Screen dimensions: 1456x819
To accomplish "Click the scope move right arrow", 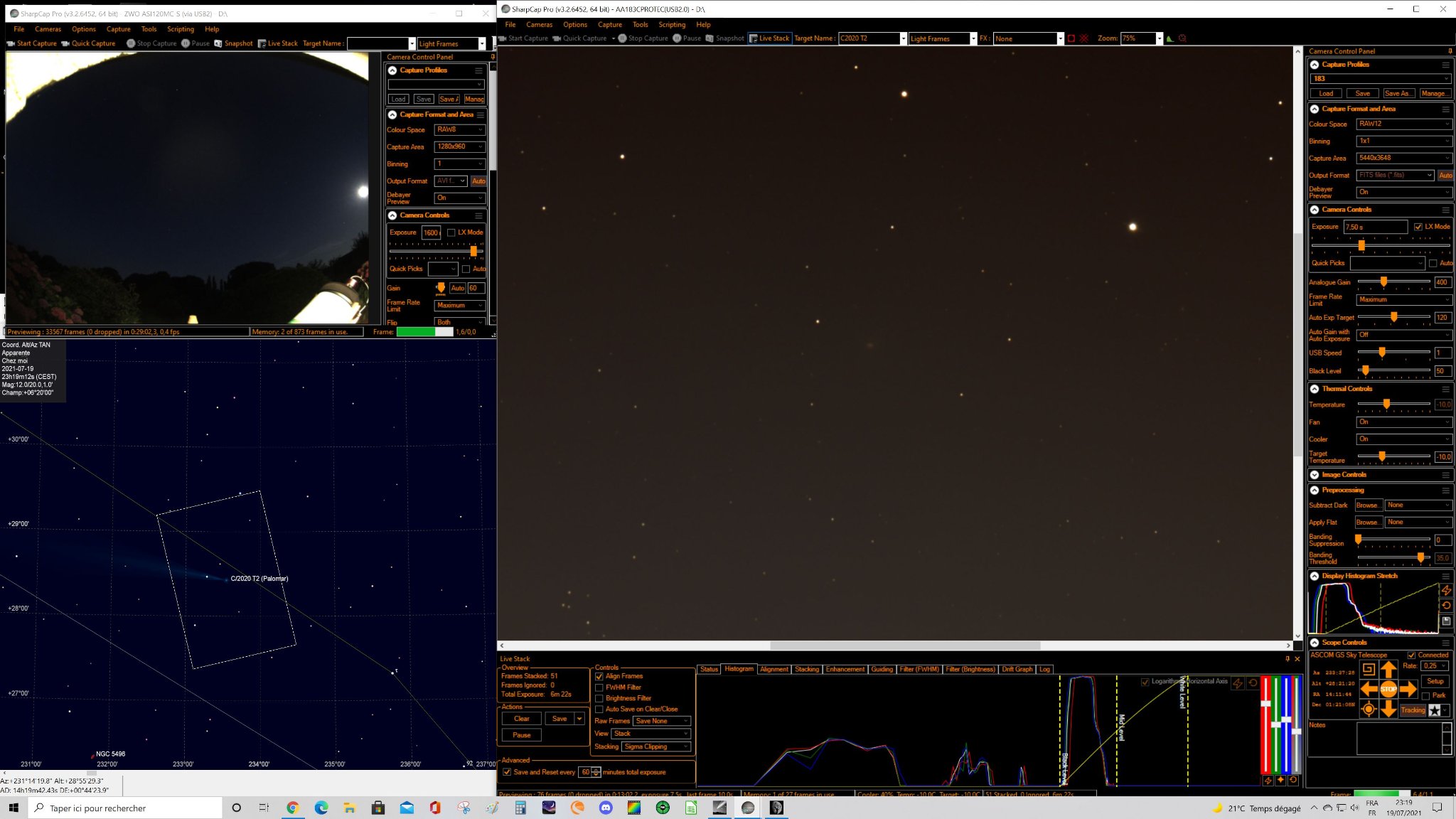I will tap(1408, 689).
